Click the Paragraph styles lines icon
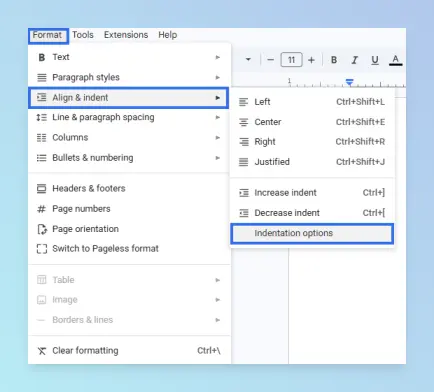 tap(42, 77)
